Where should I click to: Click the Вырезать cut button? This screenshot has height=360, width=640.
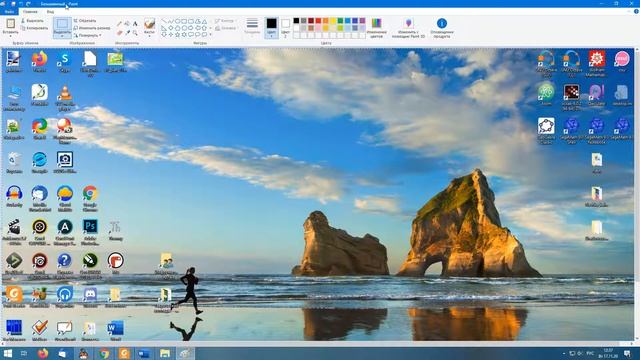point(32,20)
